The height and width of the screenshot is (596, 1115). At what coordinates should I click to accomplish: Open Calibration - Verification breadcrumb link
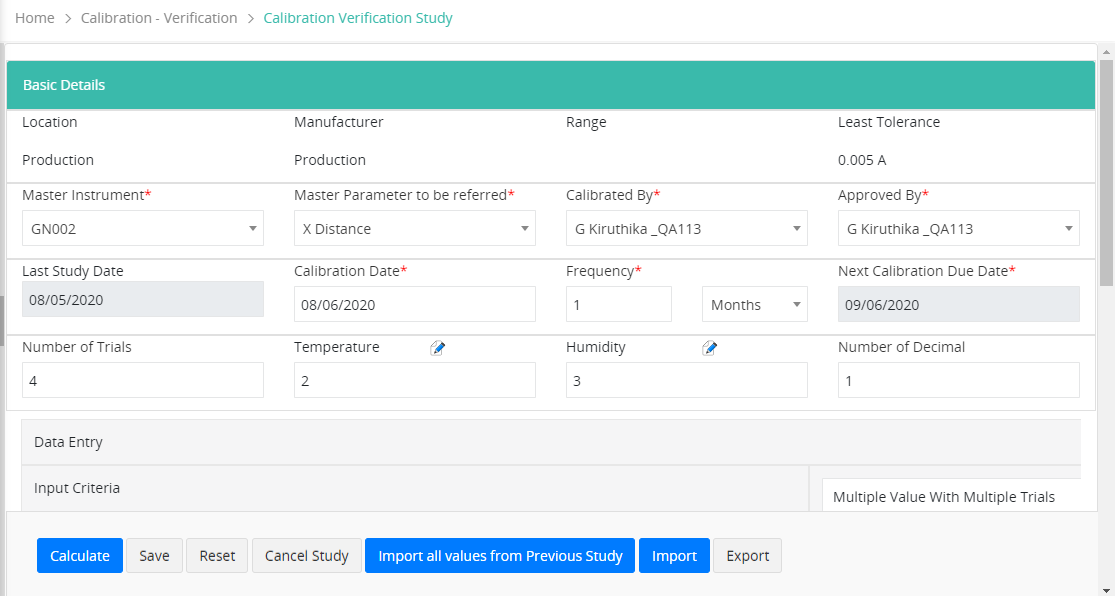(159, 18)
